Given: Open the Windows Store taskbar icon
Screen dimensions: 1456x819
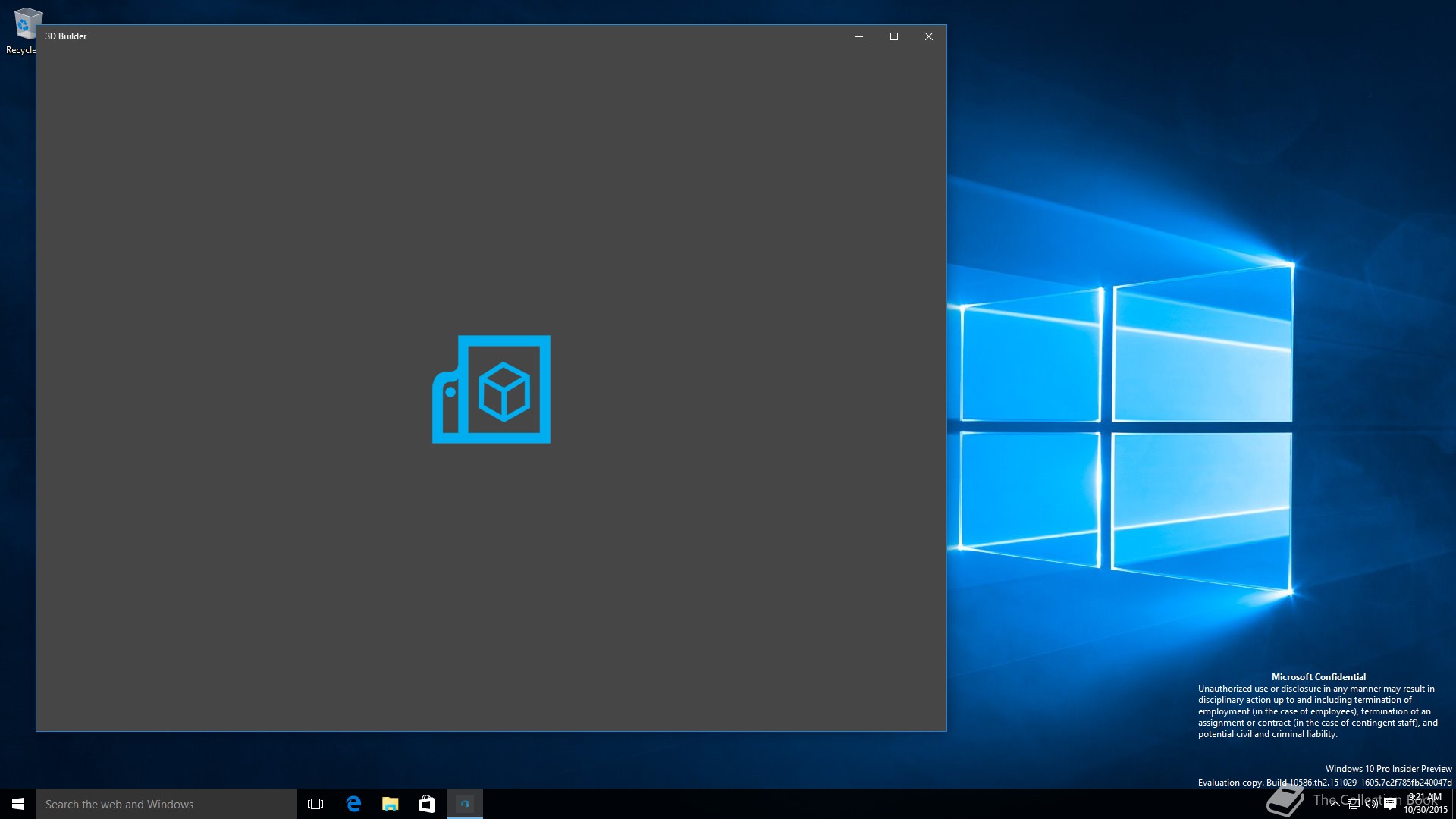Looking at the screenshot, I should 427,804.
